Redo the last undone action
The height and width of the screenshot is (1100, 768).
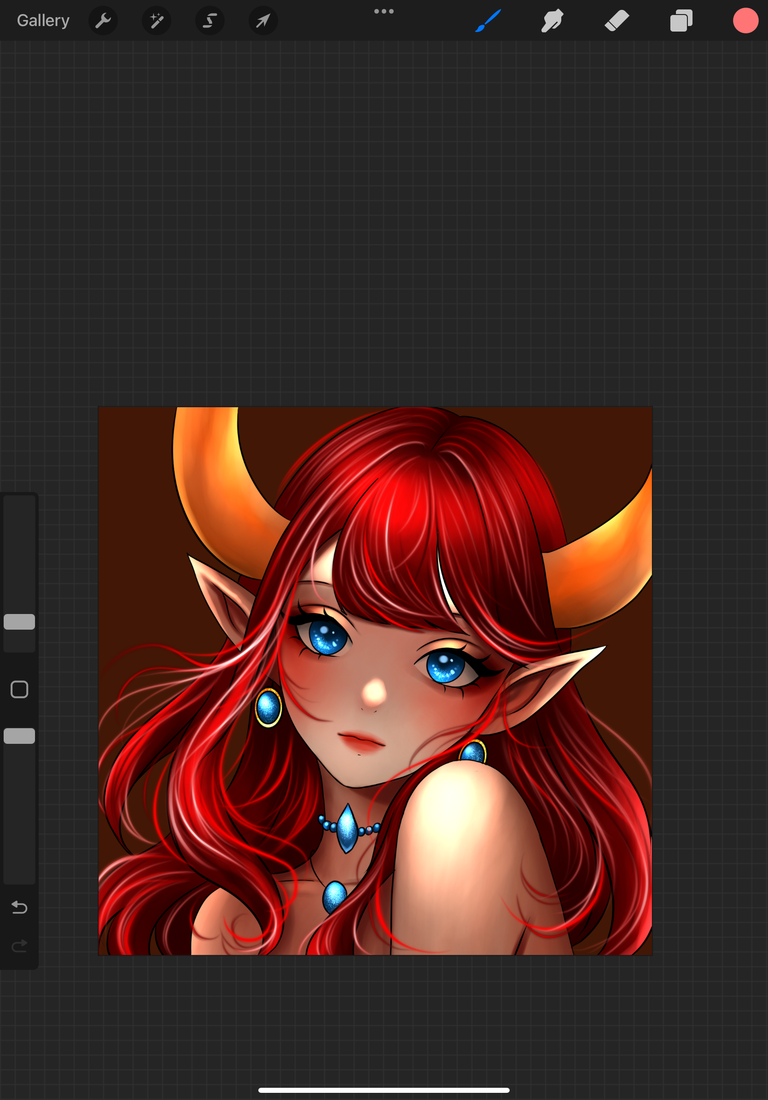(20, 946)
